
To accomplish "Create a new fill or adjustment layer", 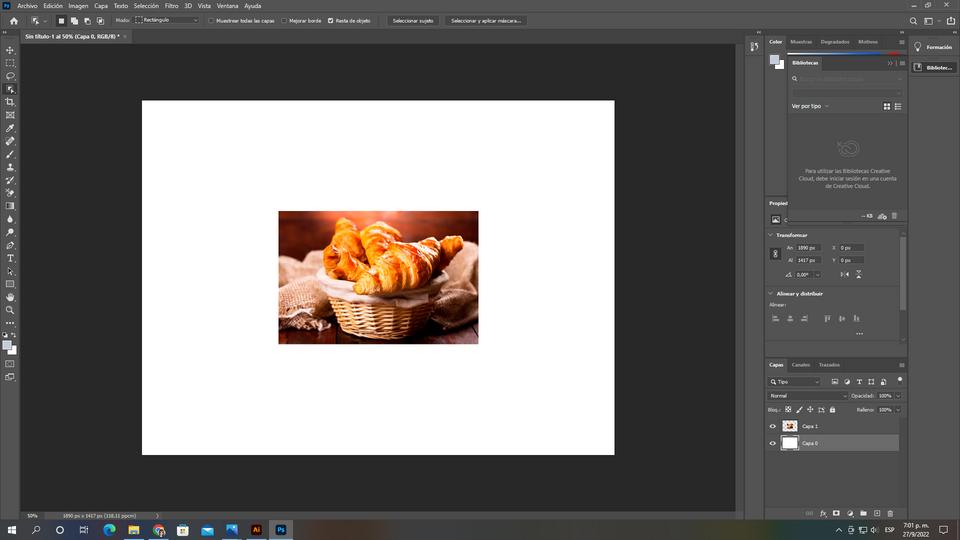I will pyautogui.click(x=850, y=513).
